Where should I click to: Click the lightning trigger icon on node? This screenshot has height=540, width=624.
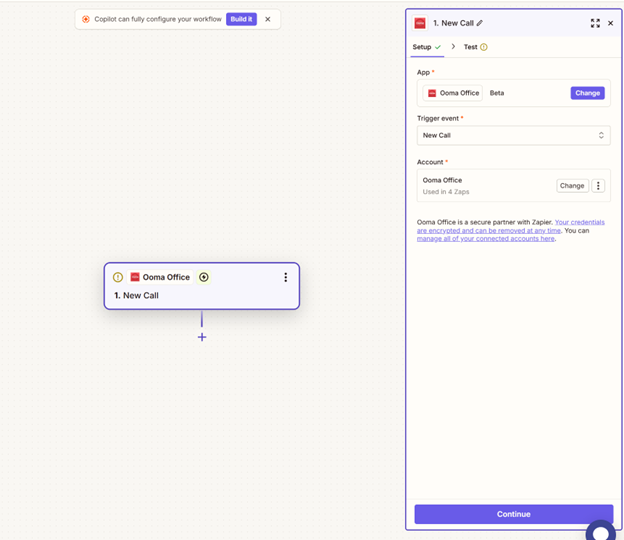click(x=204, y=277)
